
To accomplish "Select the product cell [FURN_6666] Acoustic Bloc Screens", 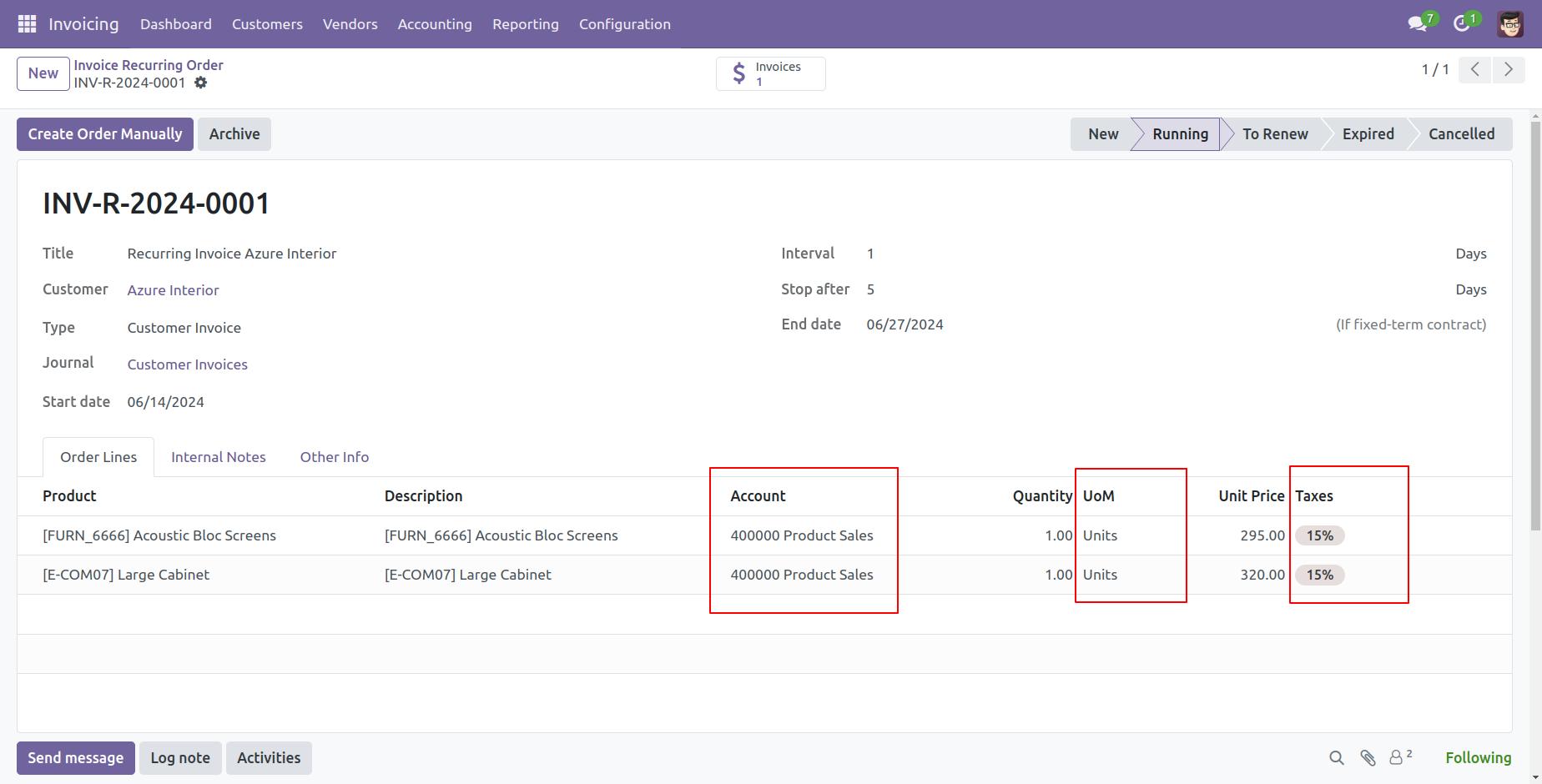I will [x=159, y=535].
